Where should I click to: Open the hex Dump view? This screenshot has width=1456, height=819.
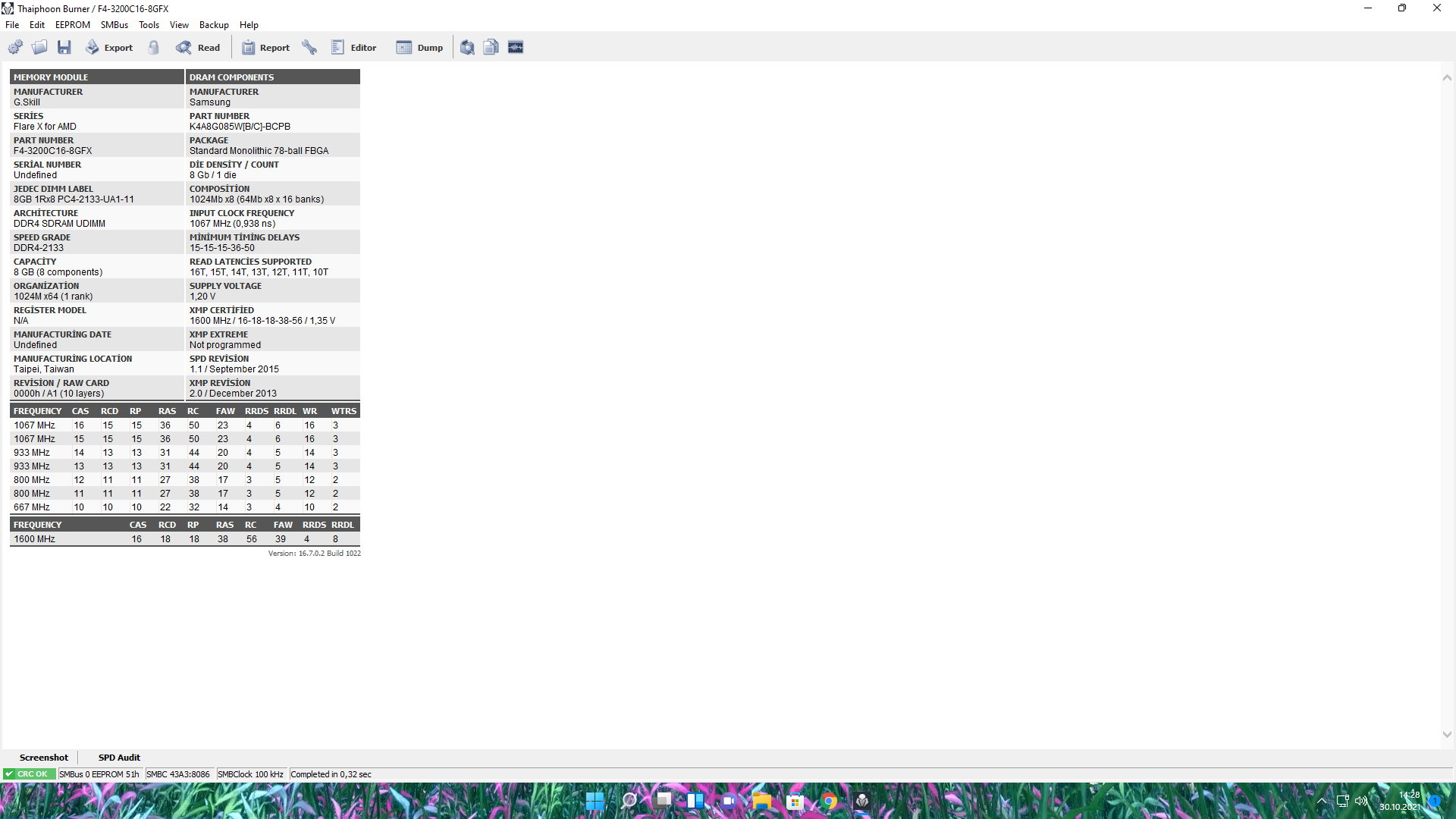coord(419,48)
